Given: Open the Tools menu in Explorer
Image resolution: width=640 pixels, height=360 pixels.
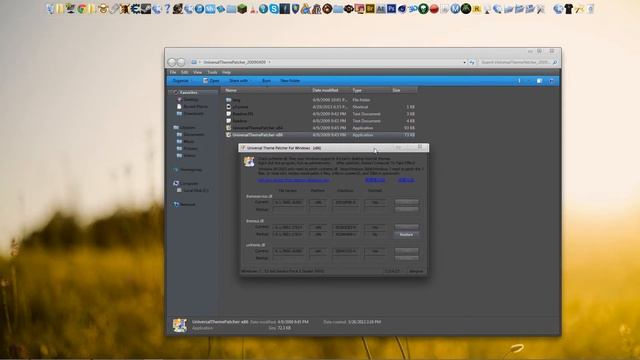Looking at the screenshot, I should [x=212, y=72].
